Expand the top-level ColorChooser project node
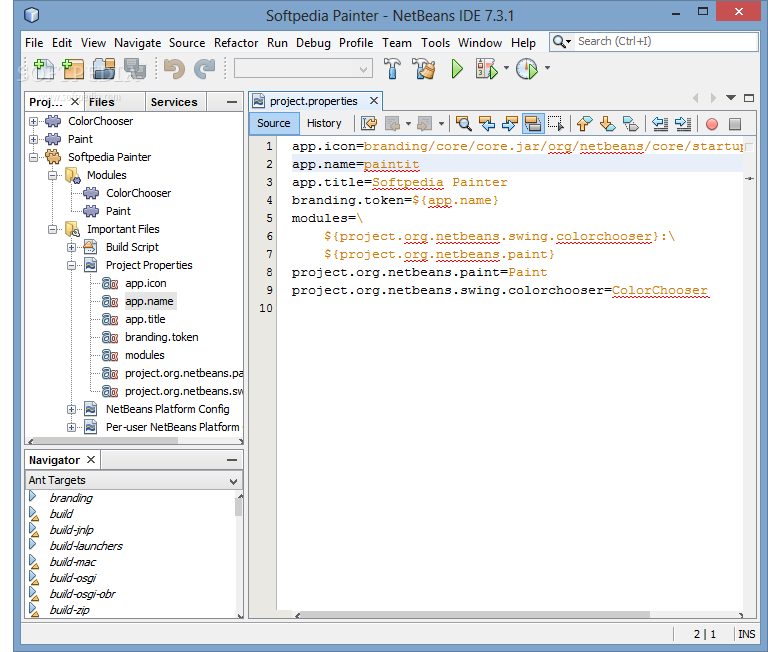768x652 pixels. 33,121
